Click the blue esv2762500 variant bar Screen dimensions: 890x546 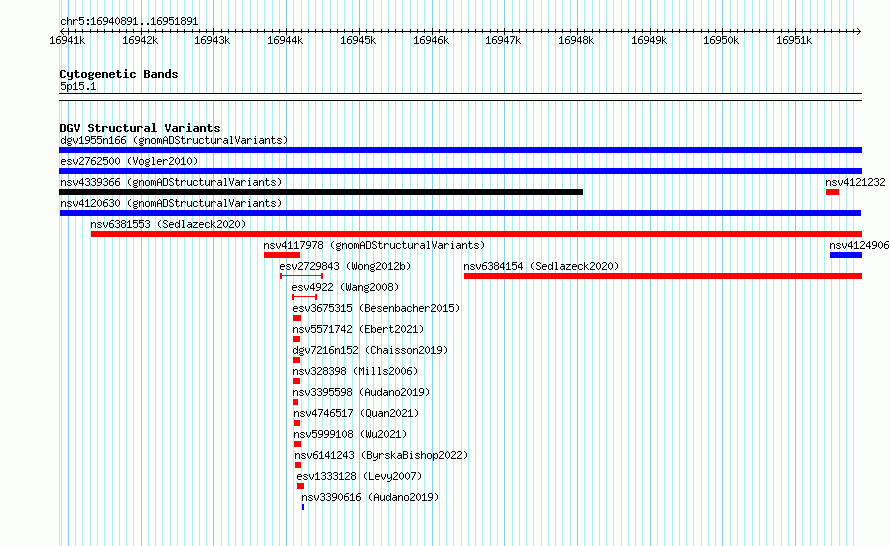tap(460, 171)
